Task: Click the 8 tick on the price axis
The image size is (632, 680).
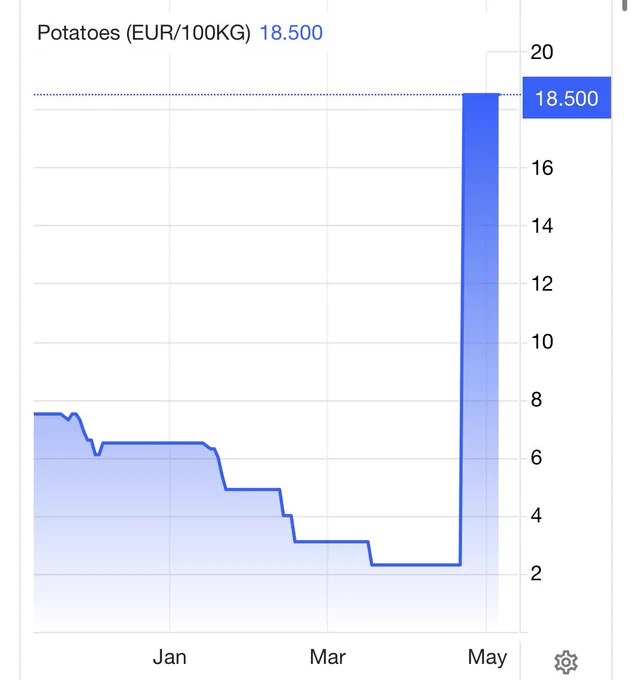Action: click(537, 400)
